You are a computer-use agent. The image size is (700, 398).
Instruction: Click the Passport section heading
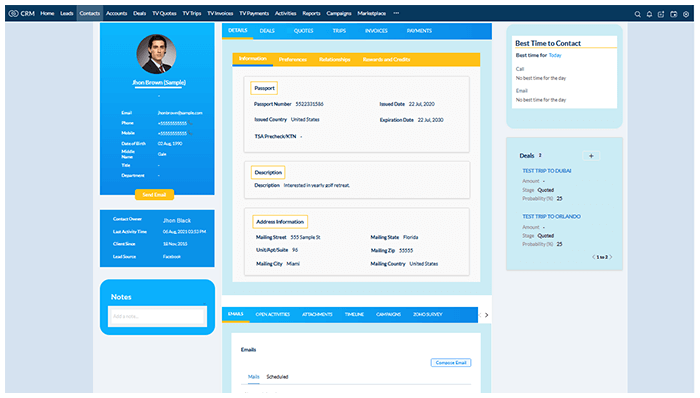click(x=264, y=88)
